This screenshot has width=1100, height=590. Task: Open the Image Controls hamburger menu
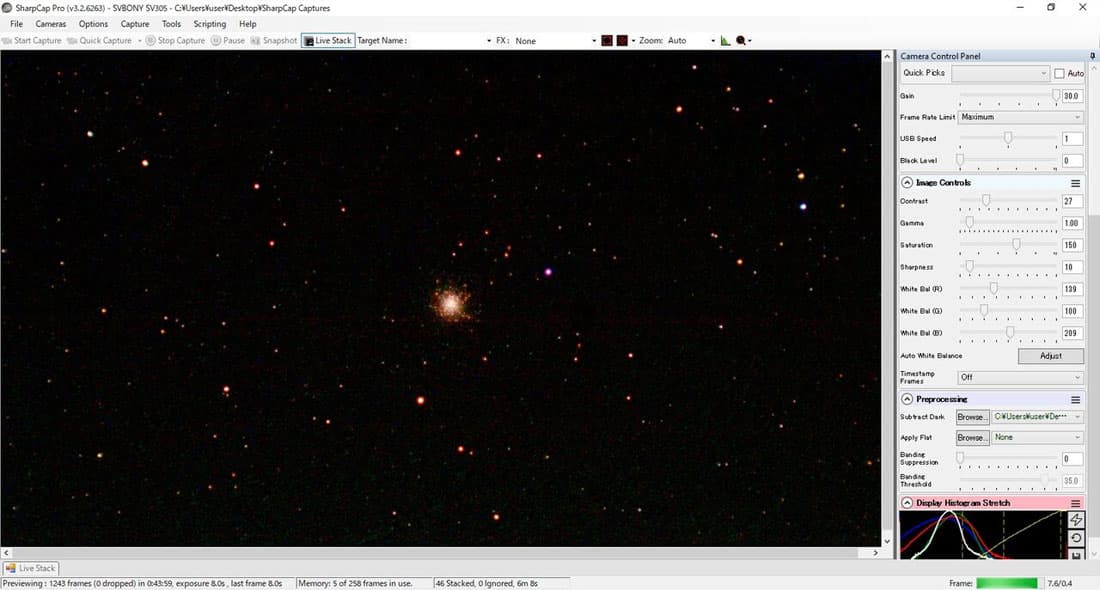click(1076, 183)
